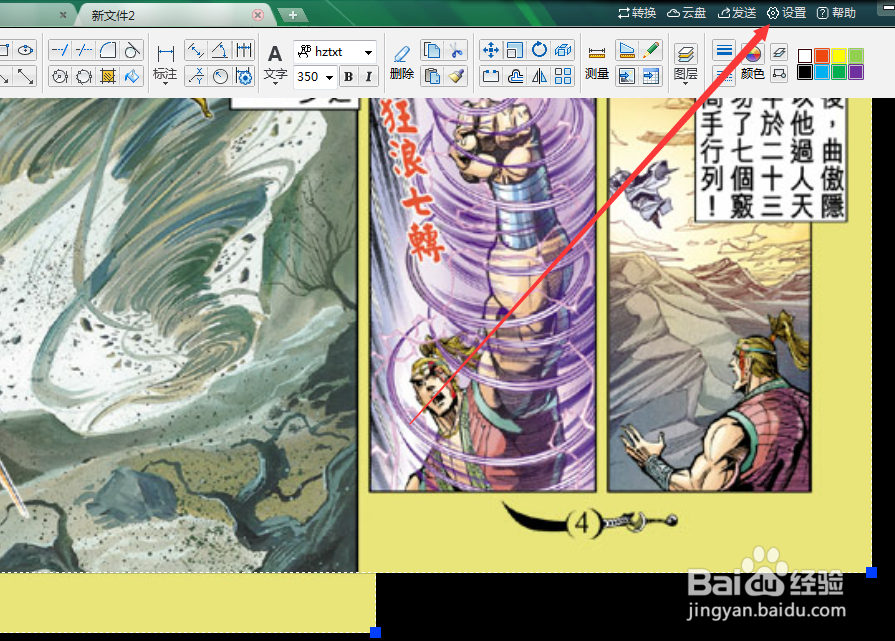Select the offset tool

515,76
